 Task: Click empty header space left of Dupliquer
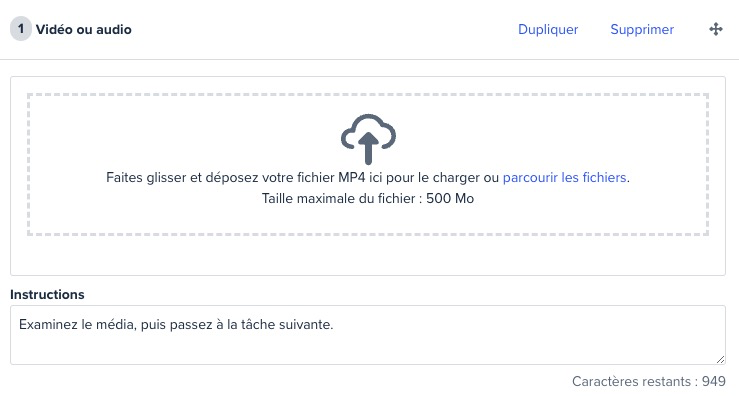pos(325,29)
